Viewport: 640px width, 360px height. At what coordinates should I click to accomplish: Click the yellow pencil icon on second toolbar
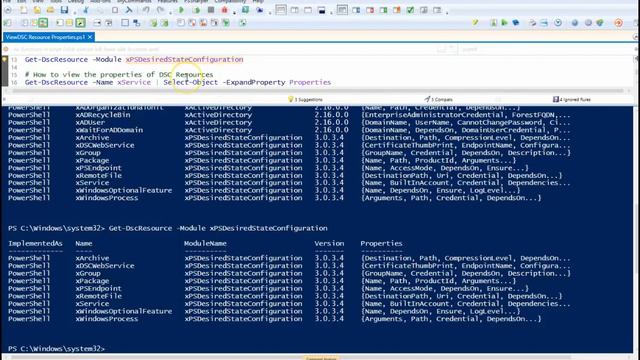pos(475,22)
